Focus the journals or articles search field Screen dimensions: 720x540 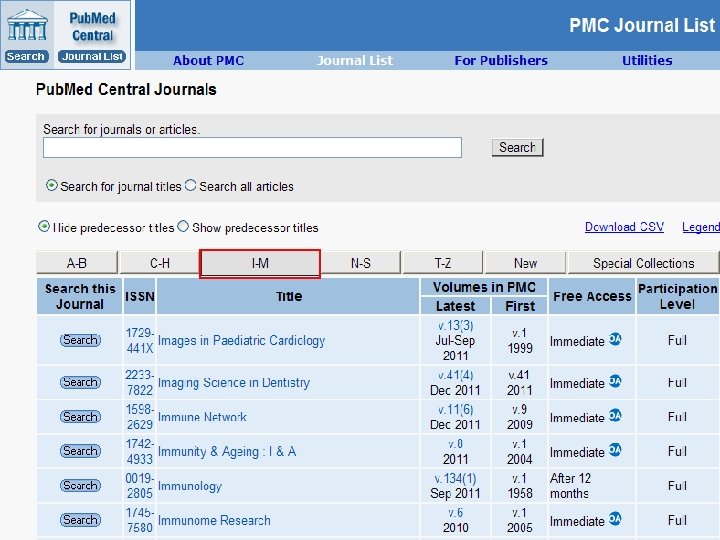coord(252,147)
